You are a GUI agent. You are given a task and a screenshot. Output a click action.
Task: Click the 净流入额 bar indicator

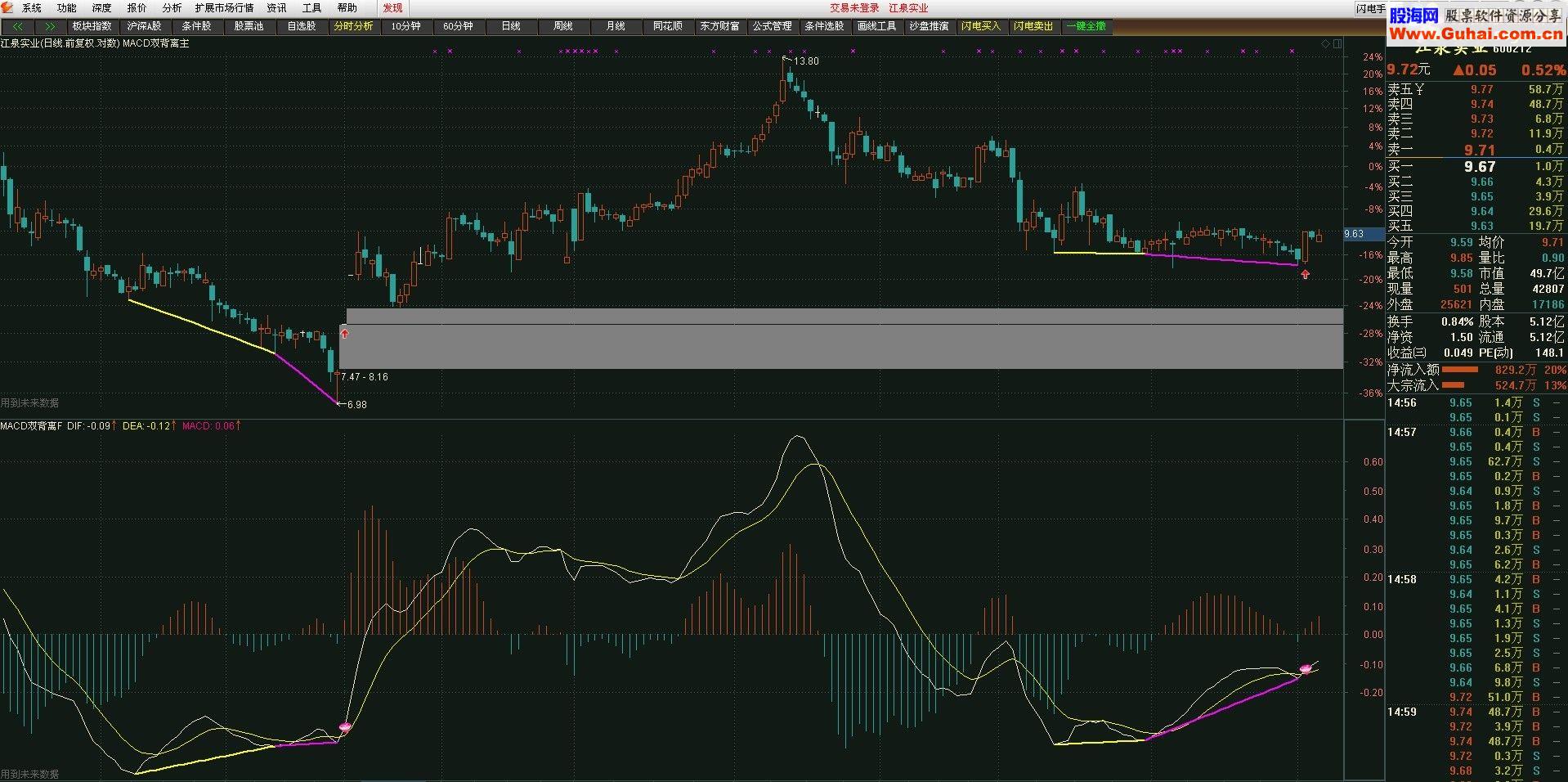coord(1460,370)
